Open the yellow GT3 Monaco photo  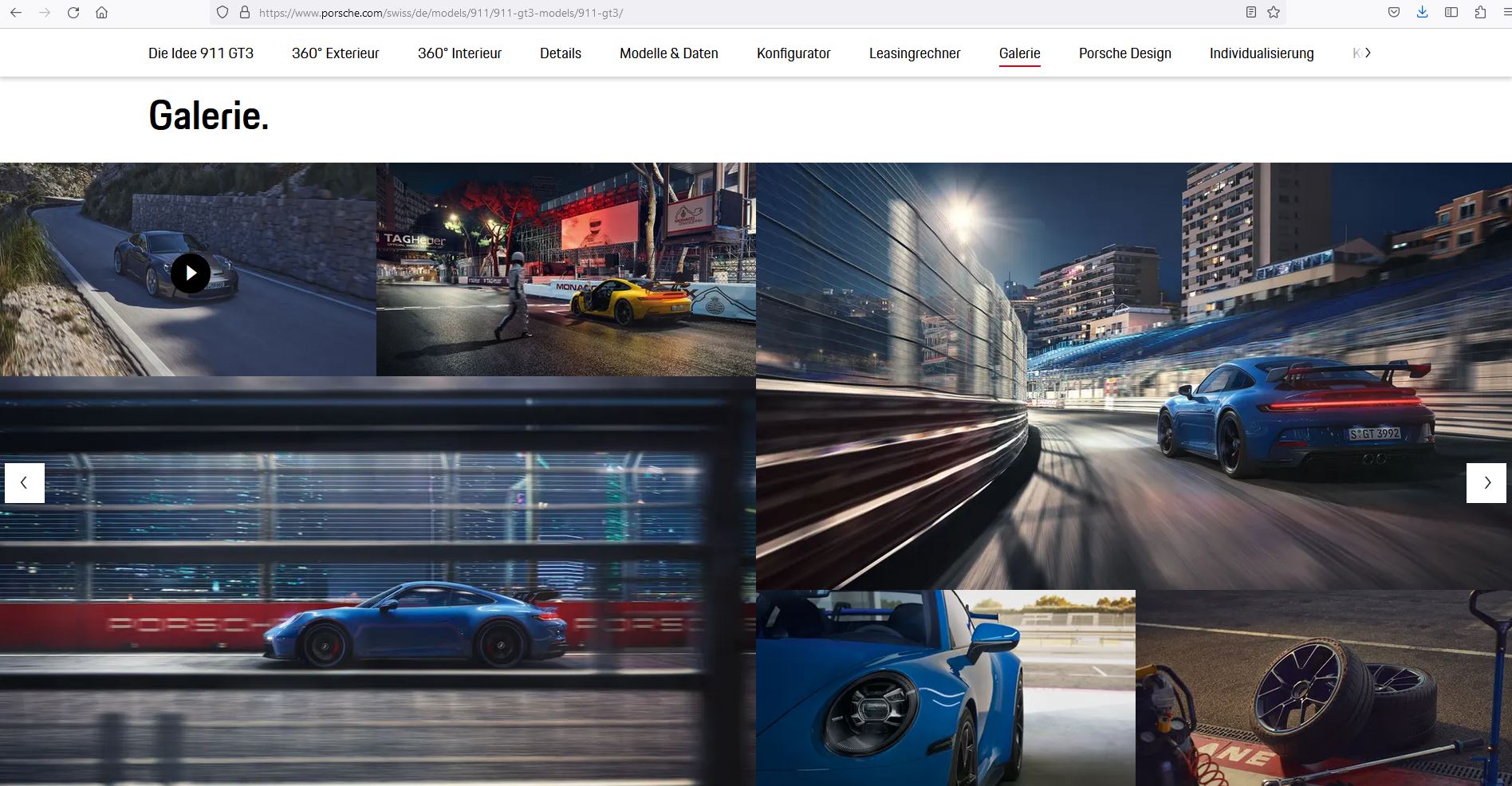coord(565,269)
